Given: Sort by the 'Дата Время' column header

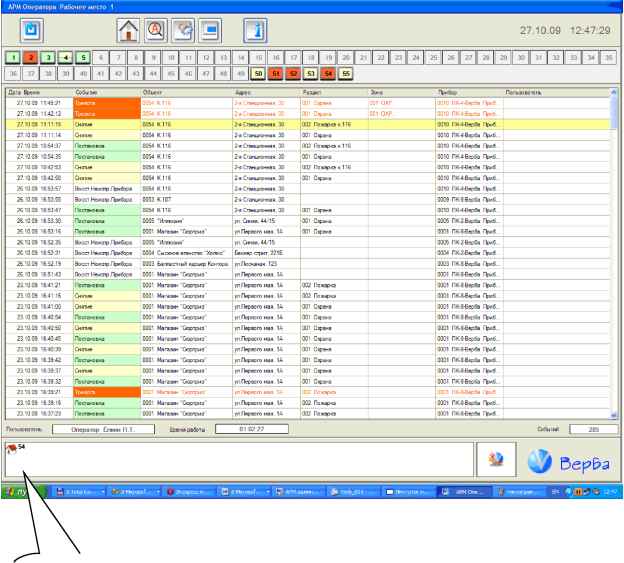Looking at the screenshot, I should 39,92.
